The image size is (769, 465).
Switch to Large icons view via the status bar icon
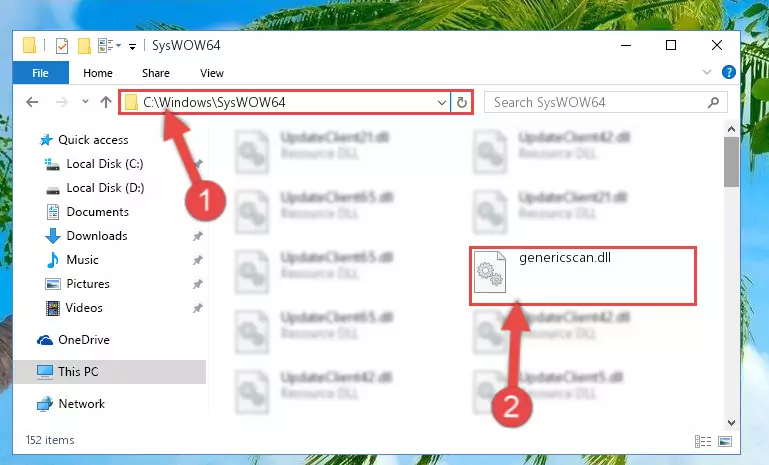[x=725, y=441]
